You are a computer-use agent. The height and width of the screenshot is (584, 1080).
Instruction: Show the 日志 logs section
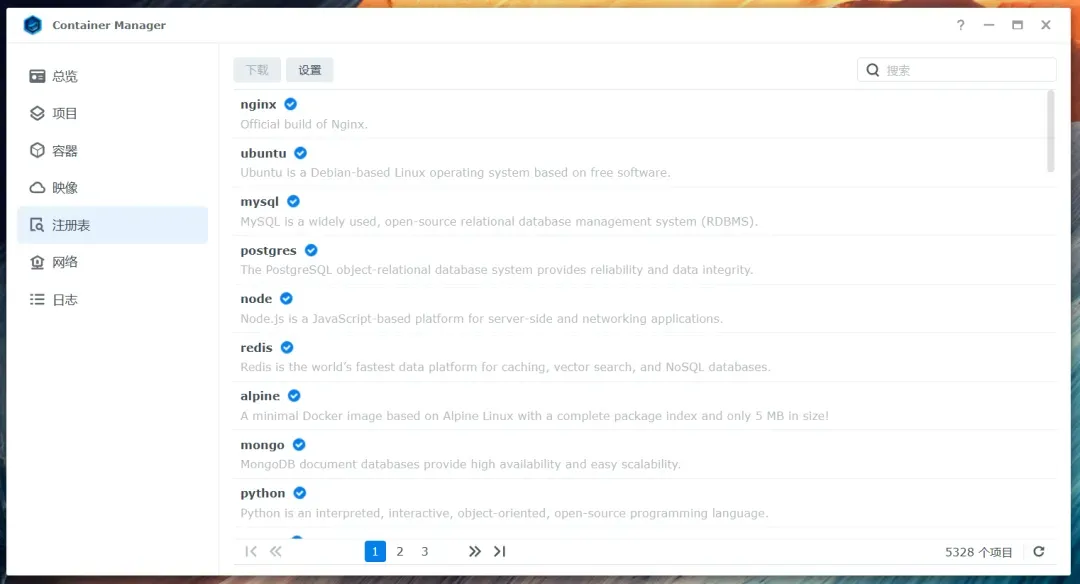pyautogui.click(x=112, y=300)
